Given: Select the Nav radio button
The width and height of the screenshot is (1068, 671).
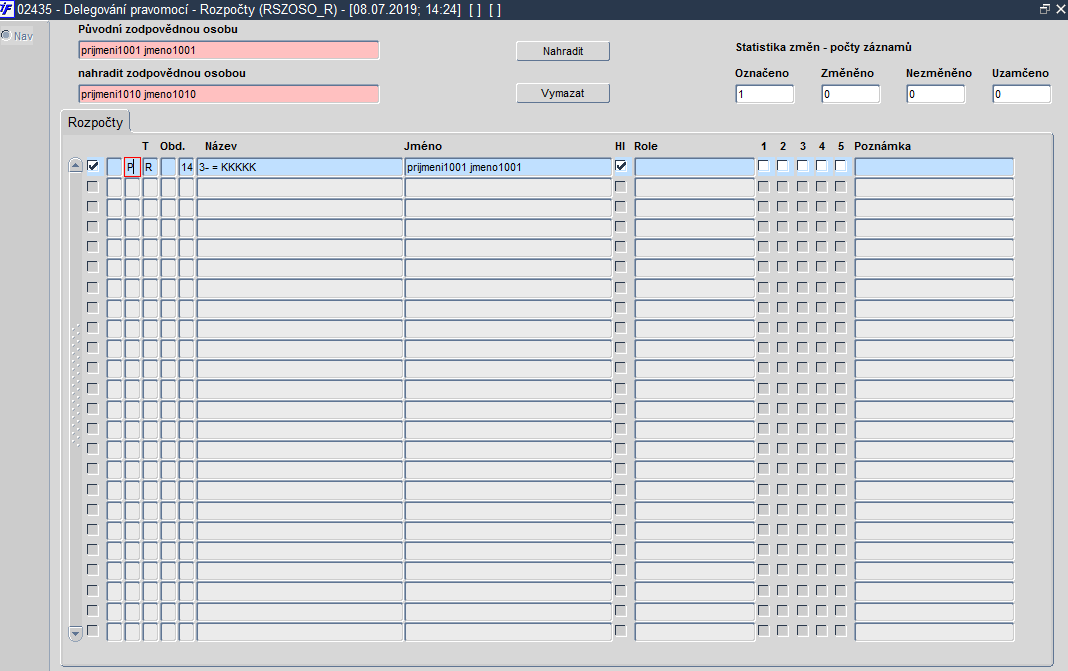Looking at the screenshot, I should pyautogui.click(x=6, y=35).
